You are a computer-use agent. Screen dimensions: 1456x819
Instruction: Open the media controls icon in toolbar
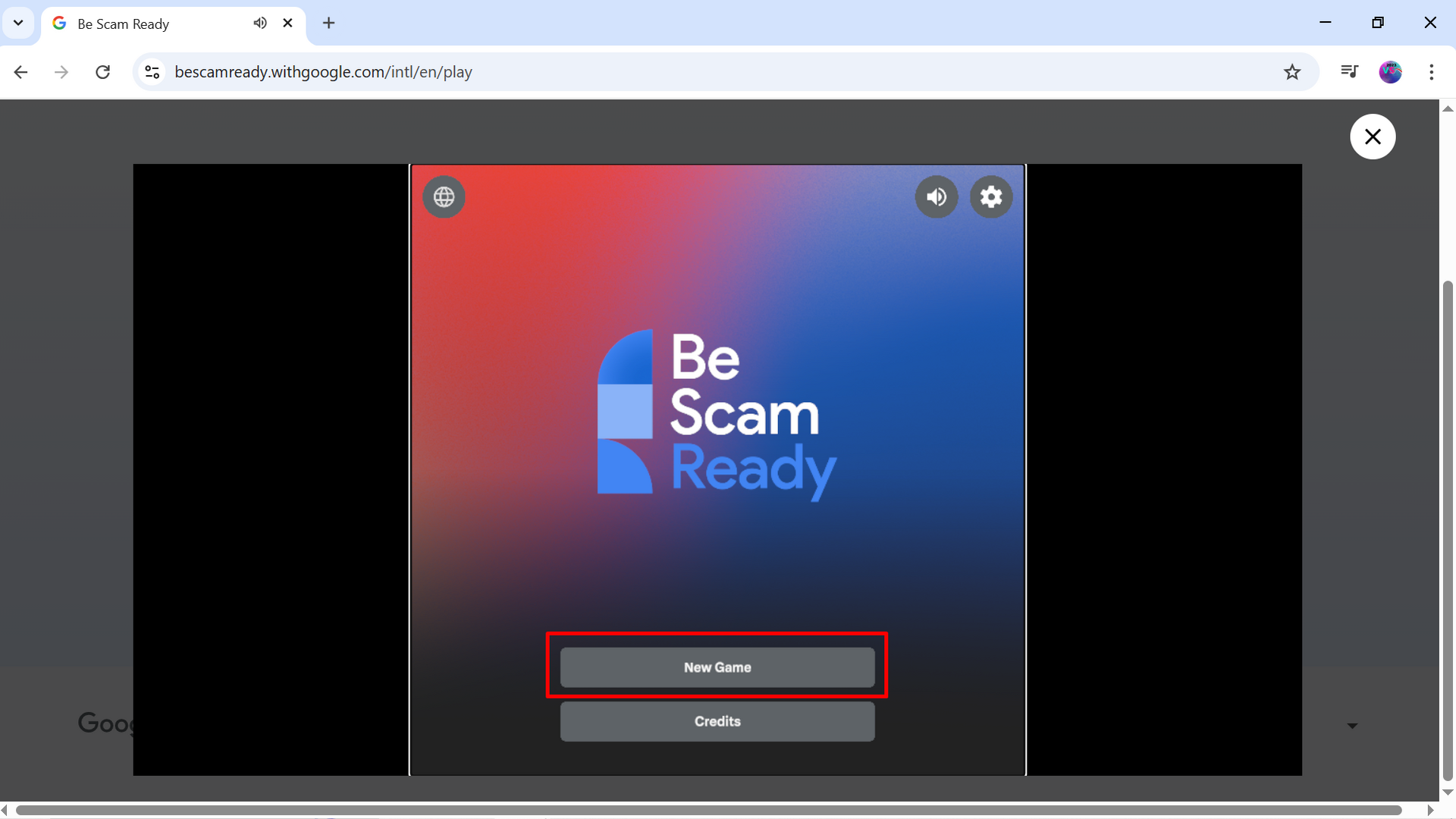pos(1349,72)
